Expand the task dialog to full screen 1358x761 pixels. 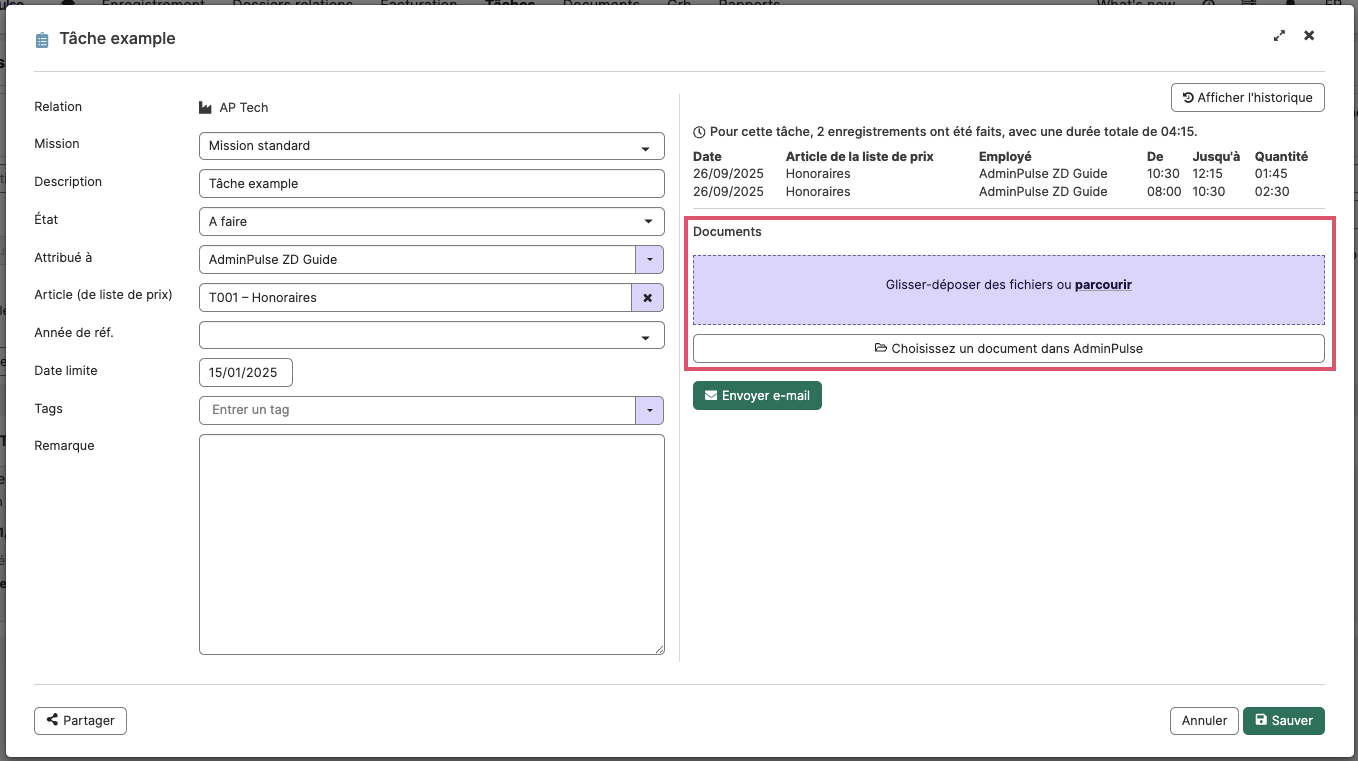tap(1279, 36)
